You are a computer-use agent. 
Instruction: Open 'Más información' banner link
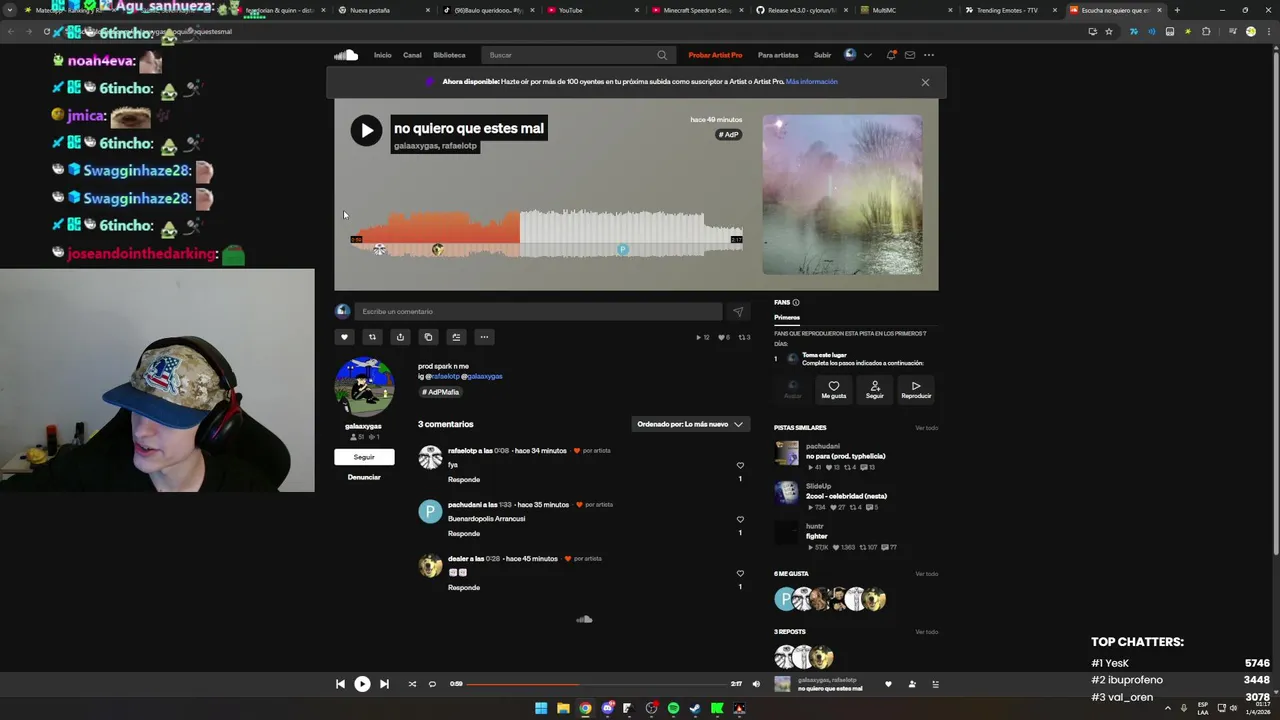(812, 82)
